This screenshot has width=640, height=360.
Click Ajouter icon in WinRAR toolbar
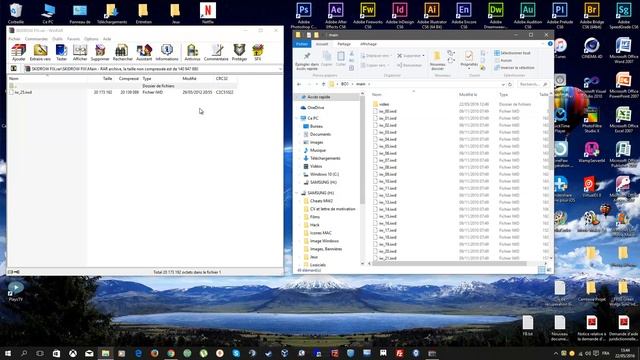click(18, 53)
